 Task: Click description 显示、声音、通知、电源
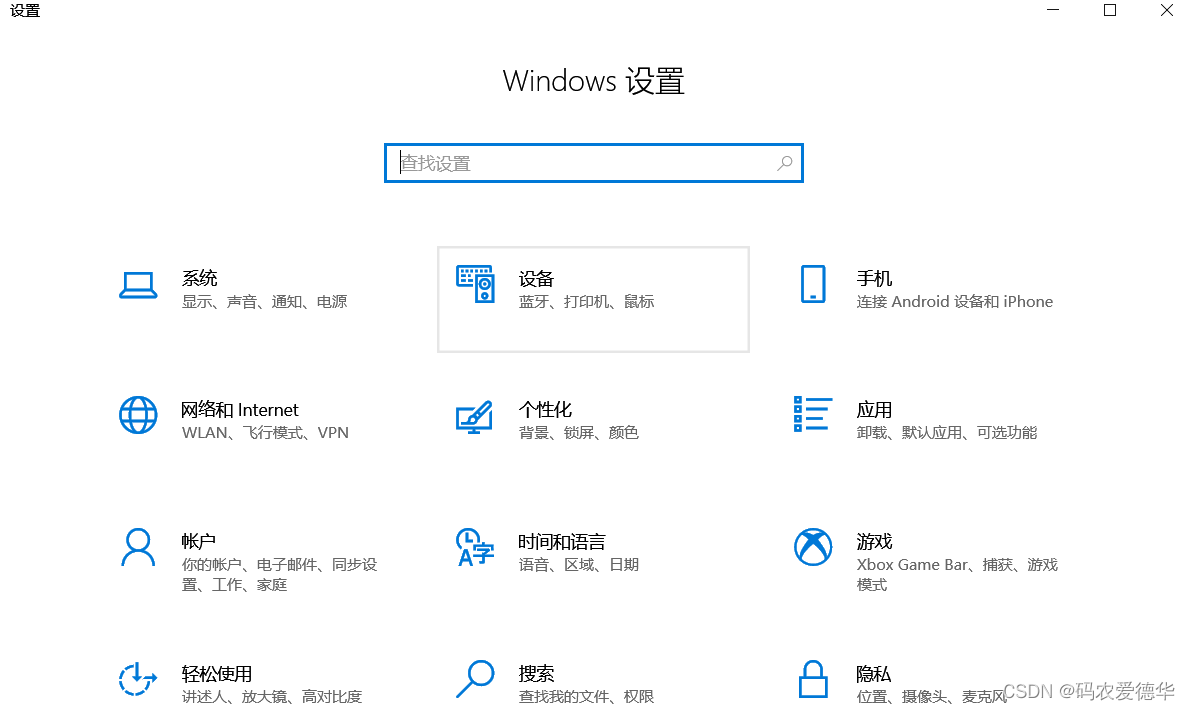[x=264, y=301]
